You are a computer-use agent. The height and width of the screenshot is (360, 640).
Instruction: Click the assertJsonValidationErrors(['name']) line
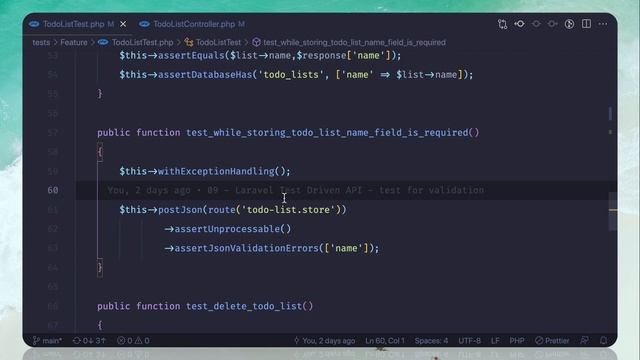(271, 248)
